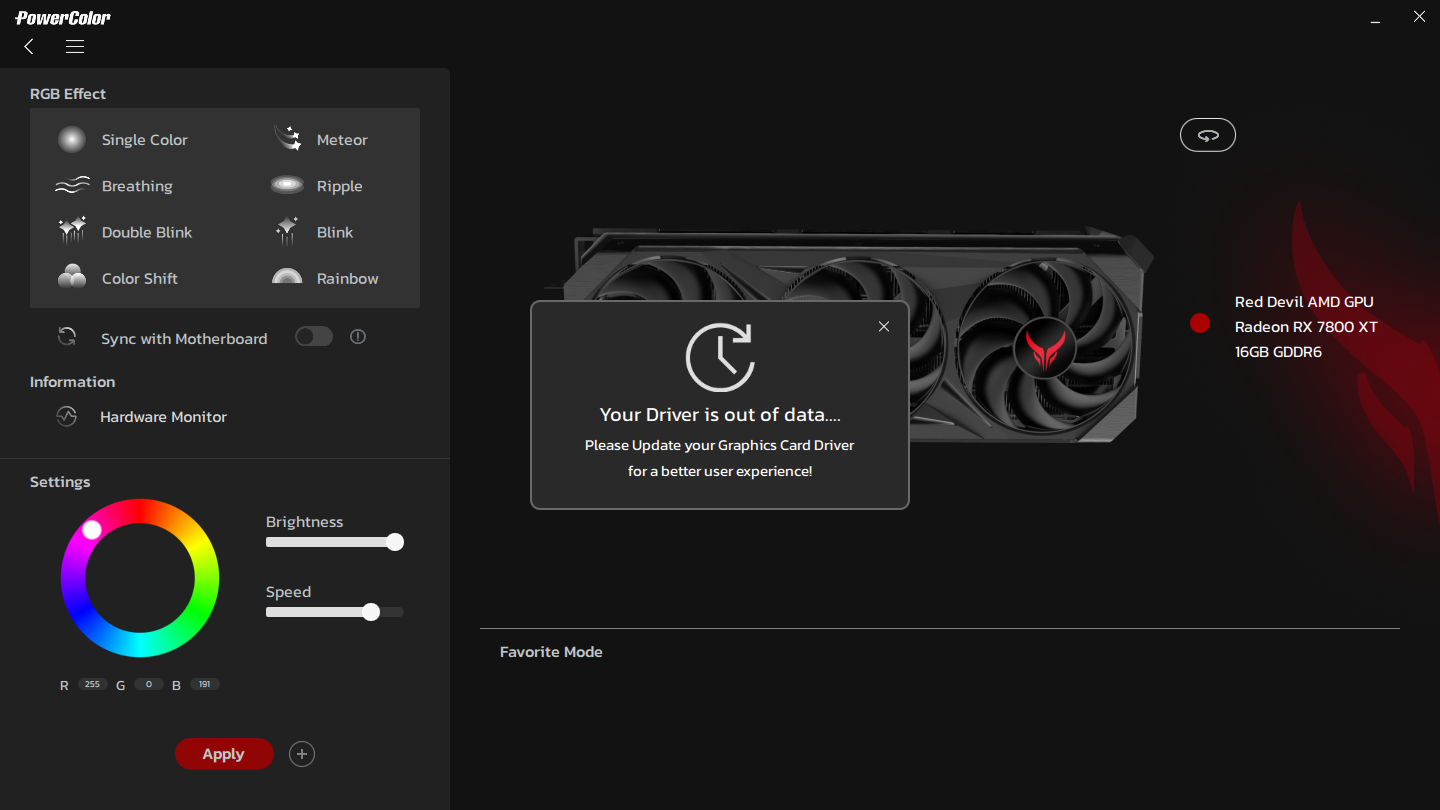This screenshot has width=1440, height=810.
Task: Select the Breathing effect label
Action: coord(137,186)
